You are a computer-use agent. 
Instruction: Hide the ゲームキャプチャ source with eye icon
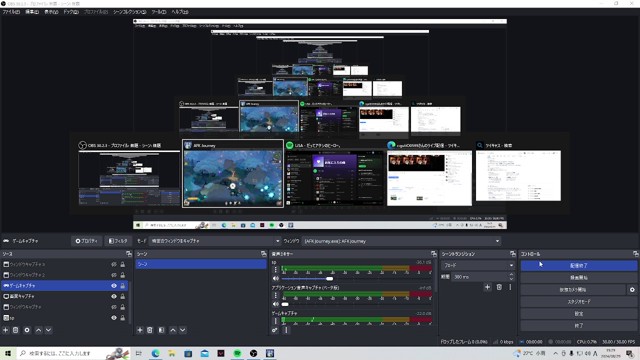click(x=114, y=286)
